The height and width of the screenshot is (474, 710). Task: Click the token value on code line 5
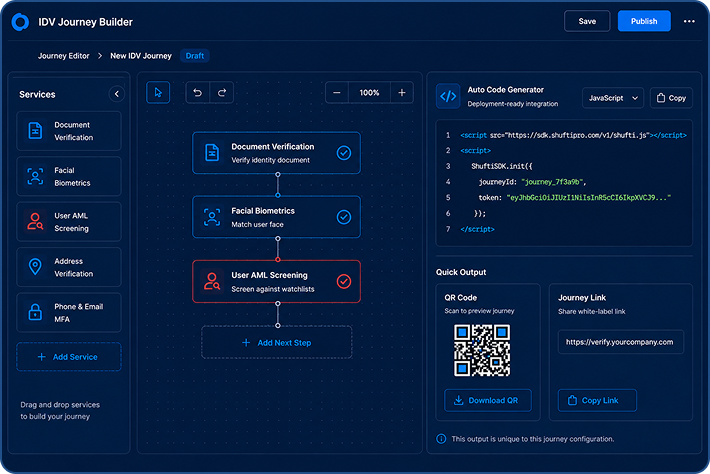point(589,197)
